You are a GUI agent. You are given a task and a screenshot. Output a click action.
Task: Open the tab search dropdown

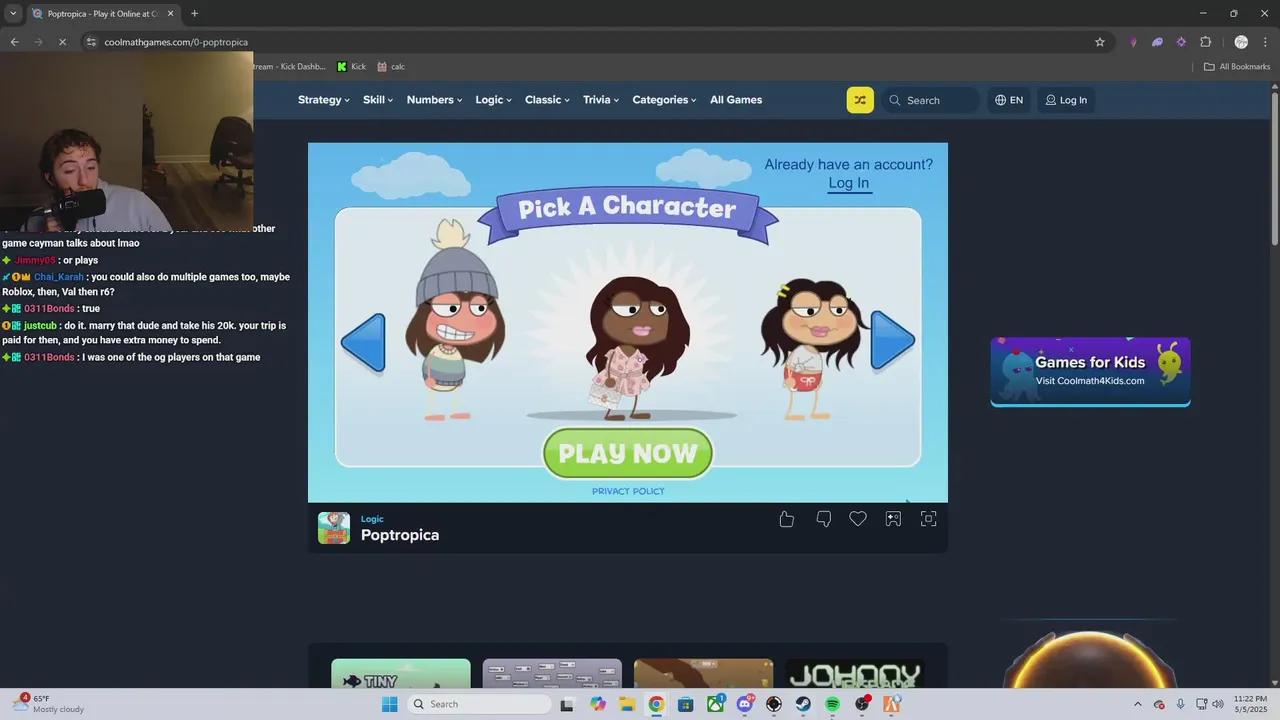(13, 13)
